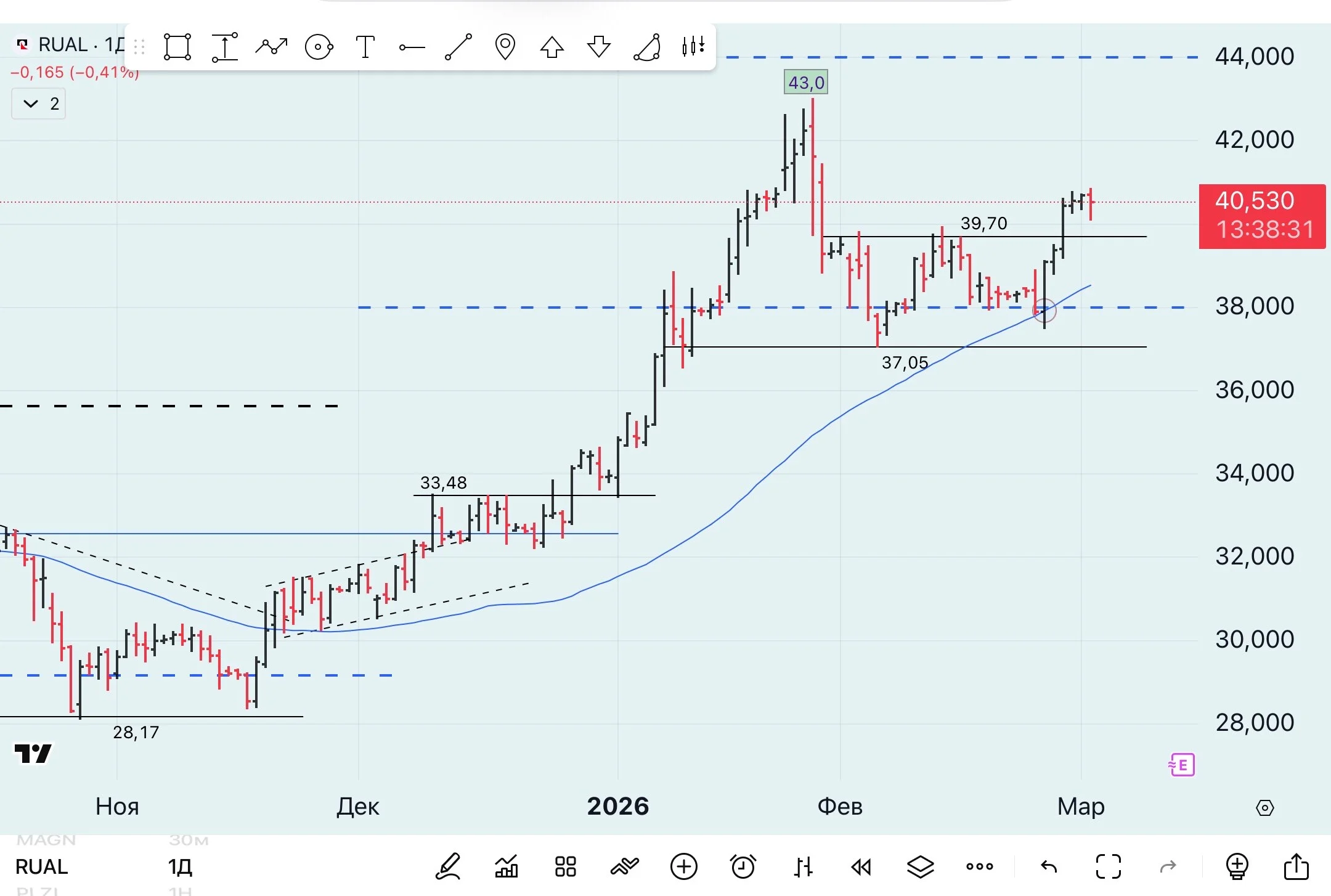Click the Мар month label on time axis
Screen dimensions: 1331x896
pos(1081,806)
